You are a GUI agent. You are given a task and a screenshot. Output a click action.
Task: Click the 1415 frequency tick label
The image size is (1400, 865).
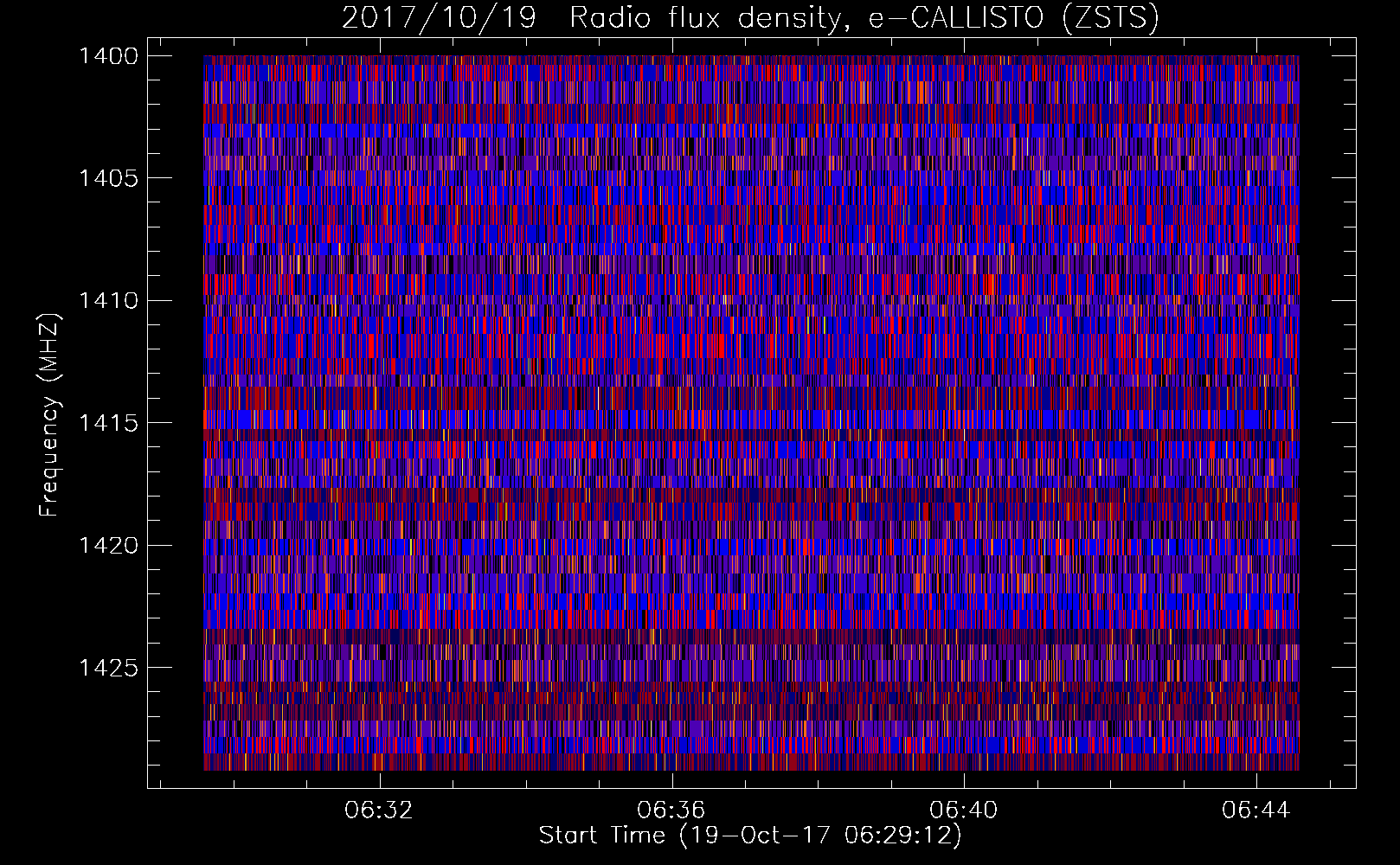pyautogui.click(x=108, y=423)
